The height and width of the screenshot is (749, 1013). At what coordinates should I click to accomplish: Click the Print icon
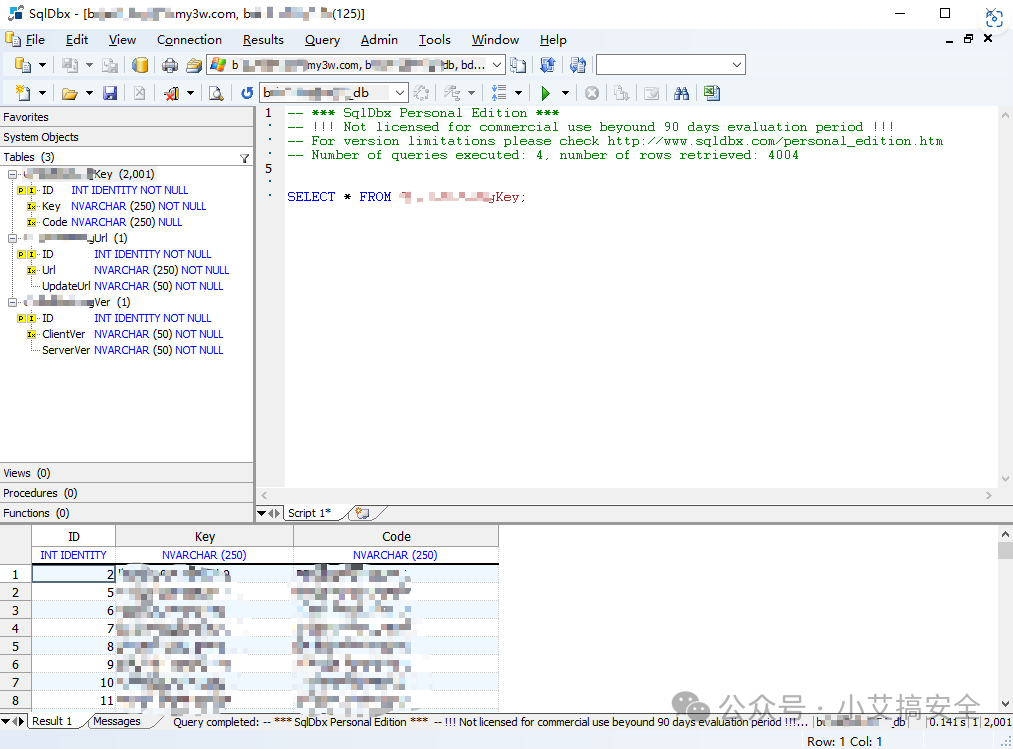pos(170,65)
